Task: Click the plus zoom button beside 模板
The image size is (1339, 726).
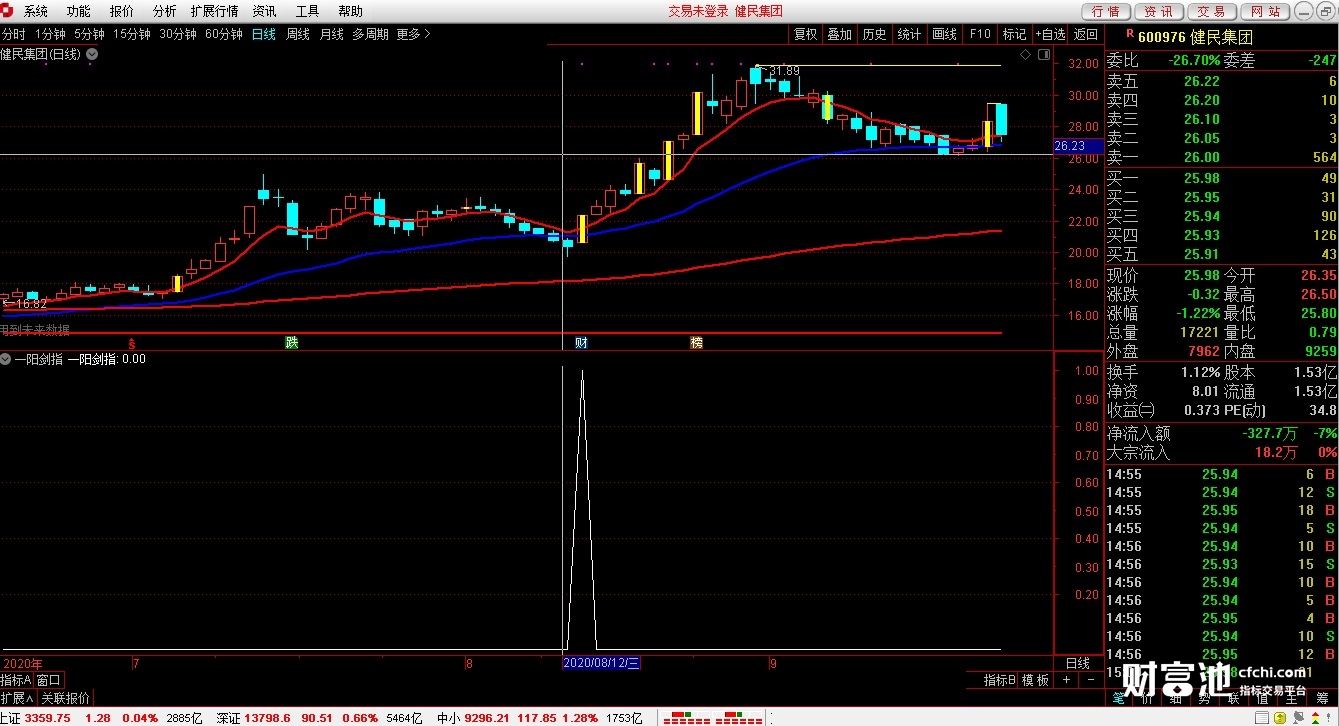Action: click(1066, 680)
